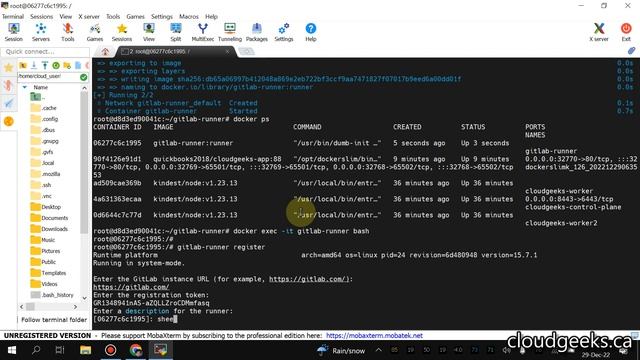The width and height of the screenshot is (640, 360).
Task: Close the root@06277c6c1995 terminal tab
Action: coord(227,51)
